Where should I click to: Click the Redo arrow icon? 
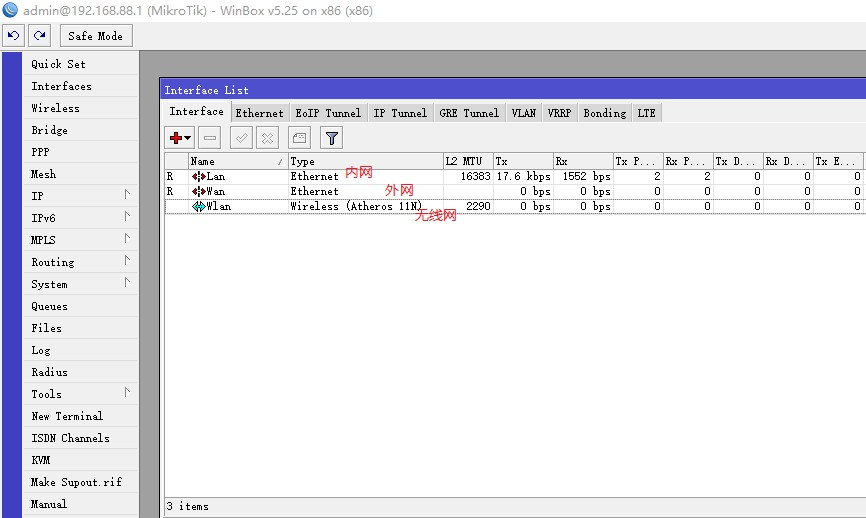[x=39, y=36]
